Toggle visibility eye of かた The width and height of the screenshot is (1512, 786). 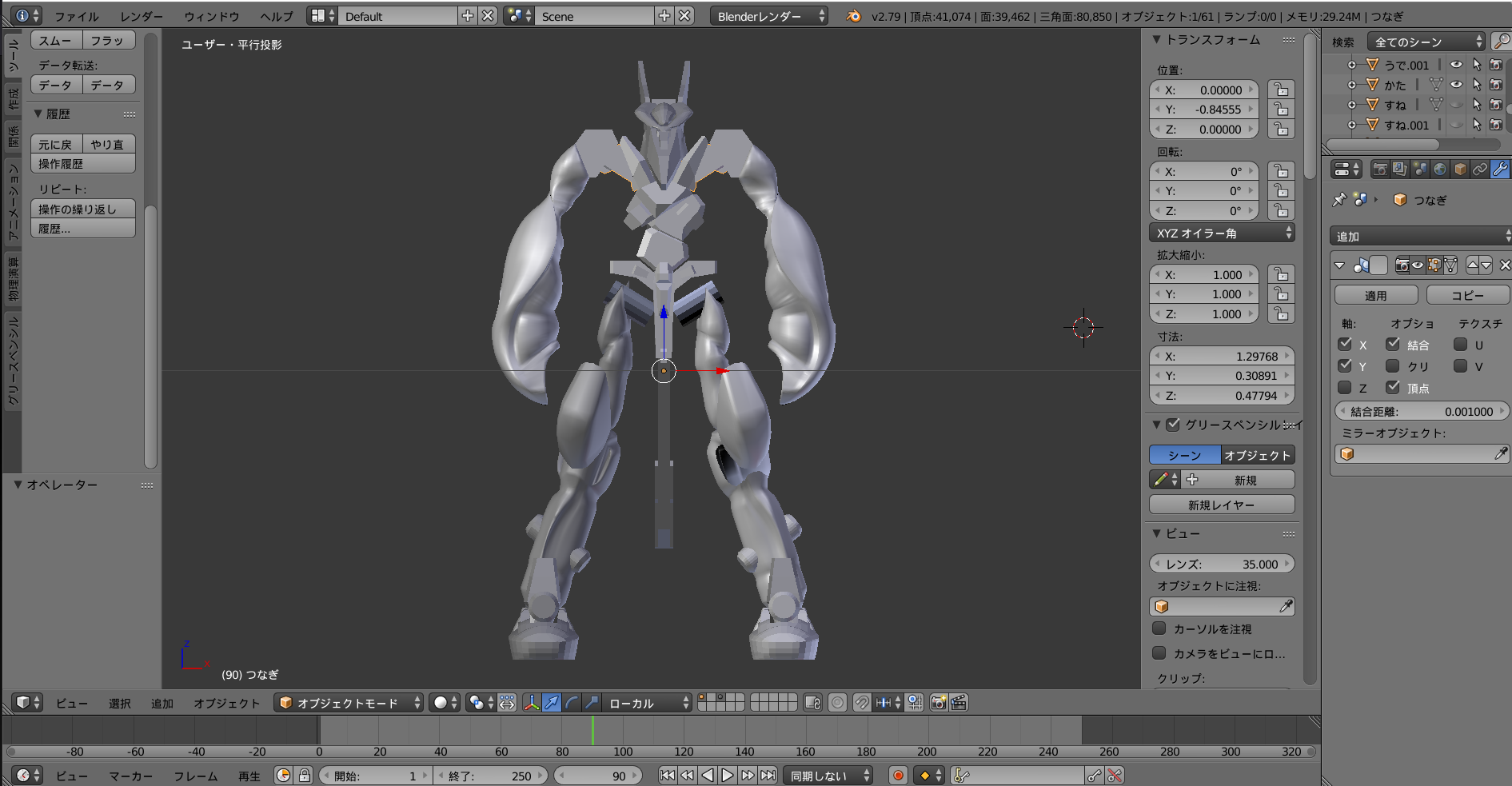1457,85
